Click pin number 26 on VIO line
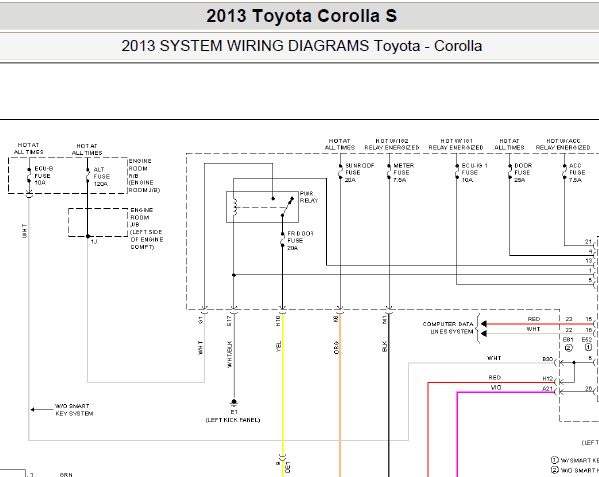This screenshot has height=477, width=599. click(x=588, y=389)
